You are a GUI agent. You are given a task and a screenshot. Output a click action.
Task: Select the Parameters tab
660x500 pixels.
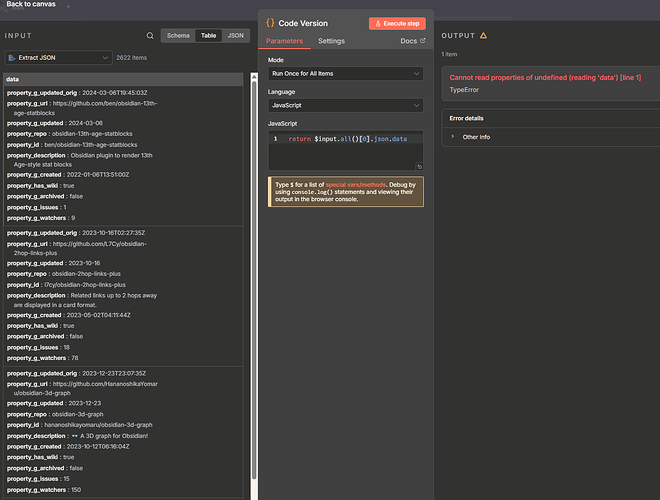point(284,41)
